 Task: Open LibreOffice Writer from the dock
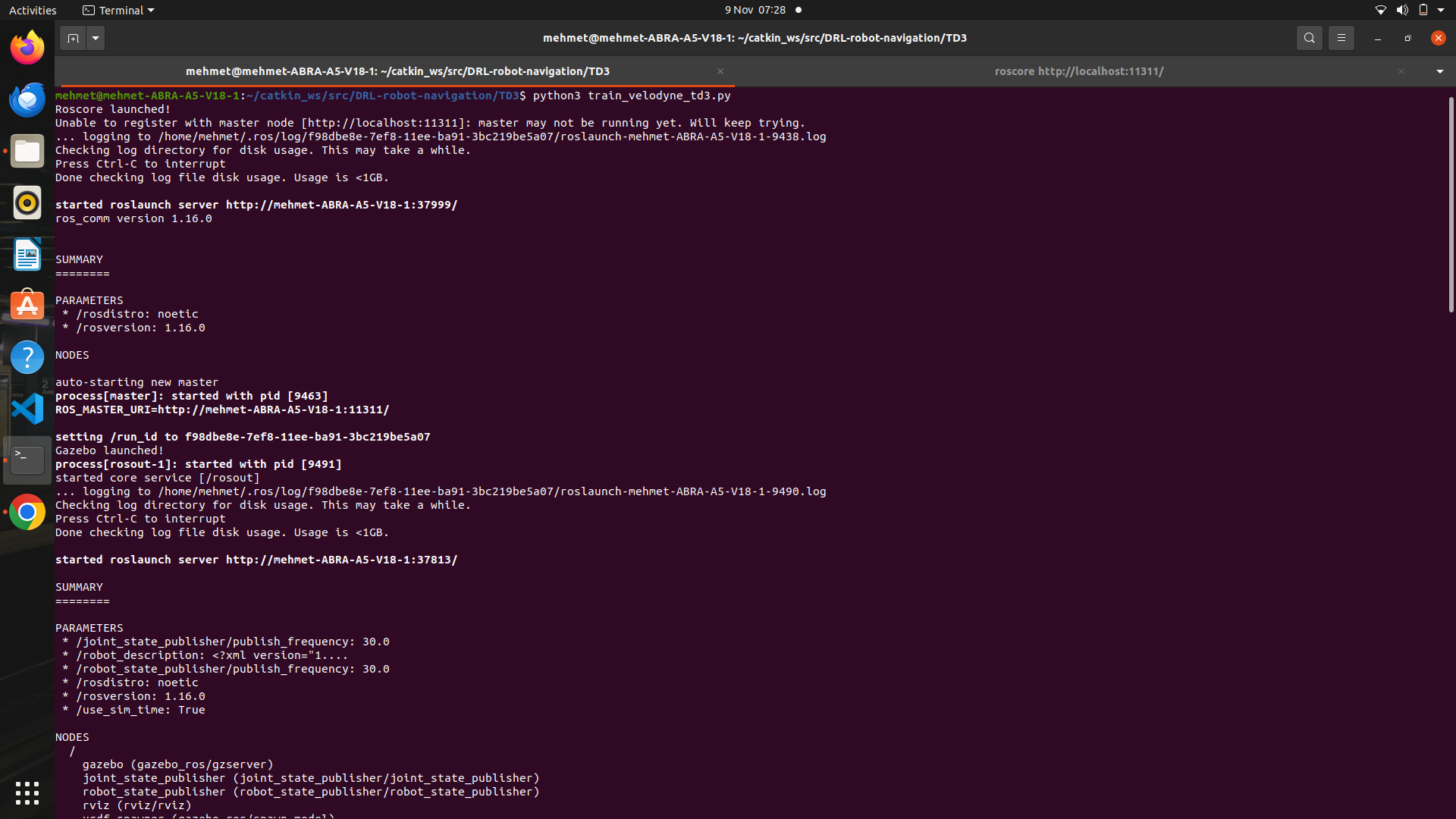tap(27, 254)
